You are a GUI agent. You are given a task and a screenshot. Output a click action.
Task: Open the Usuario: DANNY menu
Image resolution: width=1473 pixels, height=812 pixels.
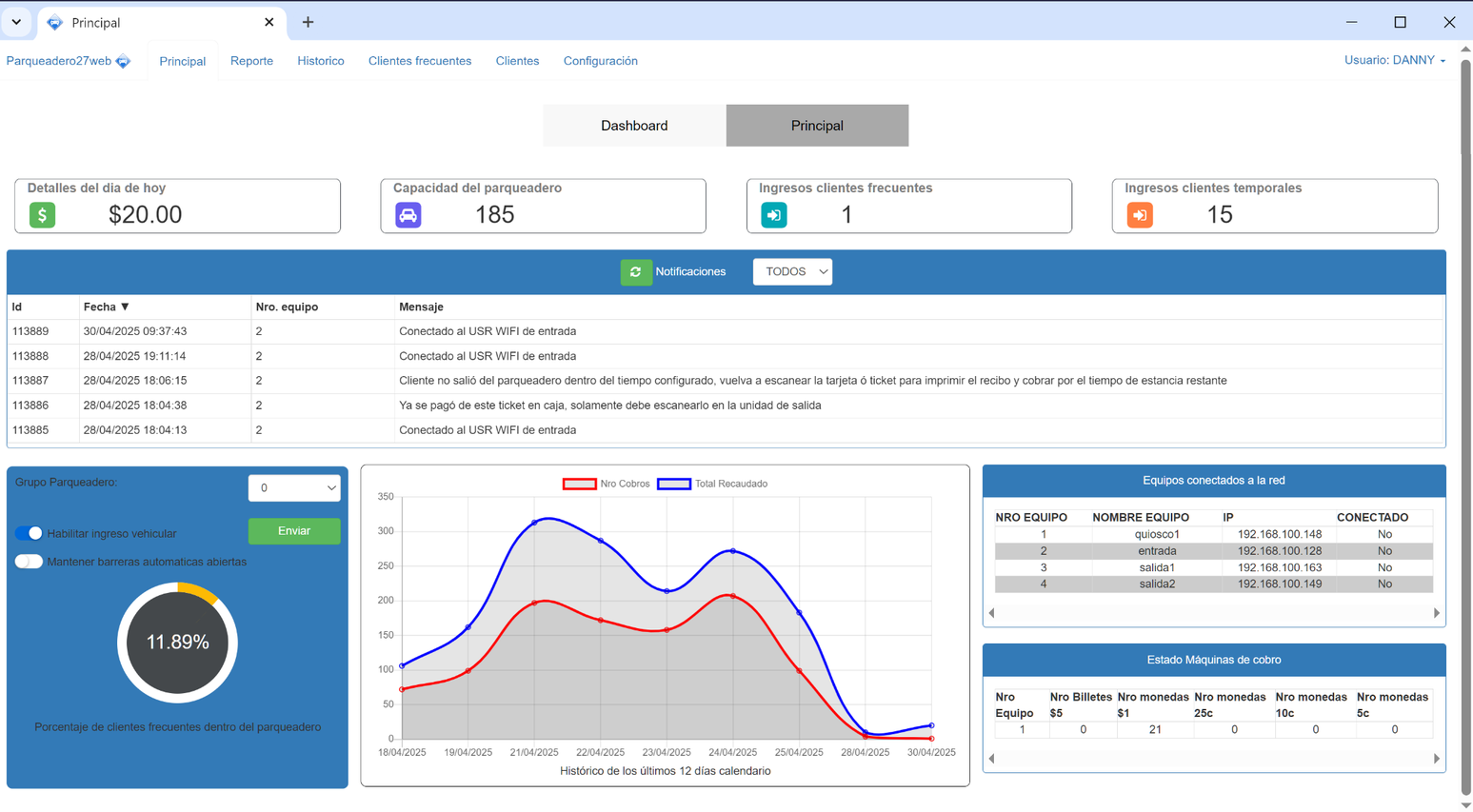(x=1394, y=60)
